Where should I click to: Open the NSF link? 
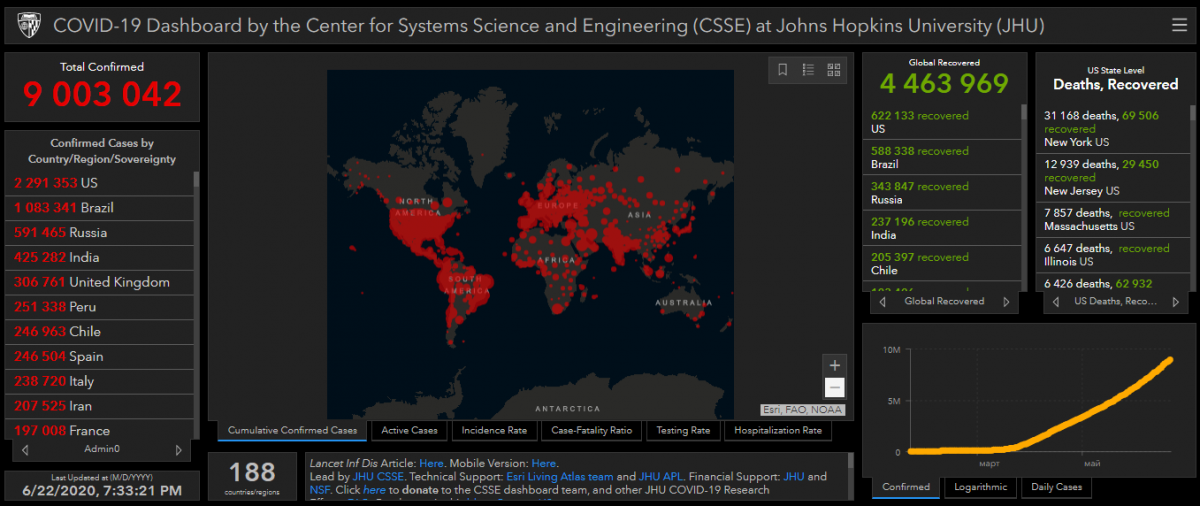coord(322,490)
